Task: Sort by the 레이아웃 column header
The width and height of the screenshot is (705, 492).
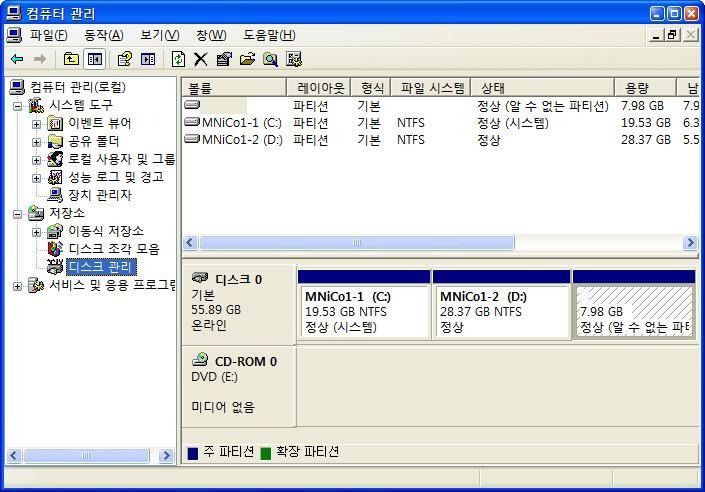Action: tap(318, 87)
